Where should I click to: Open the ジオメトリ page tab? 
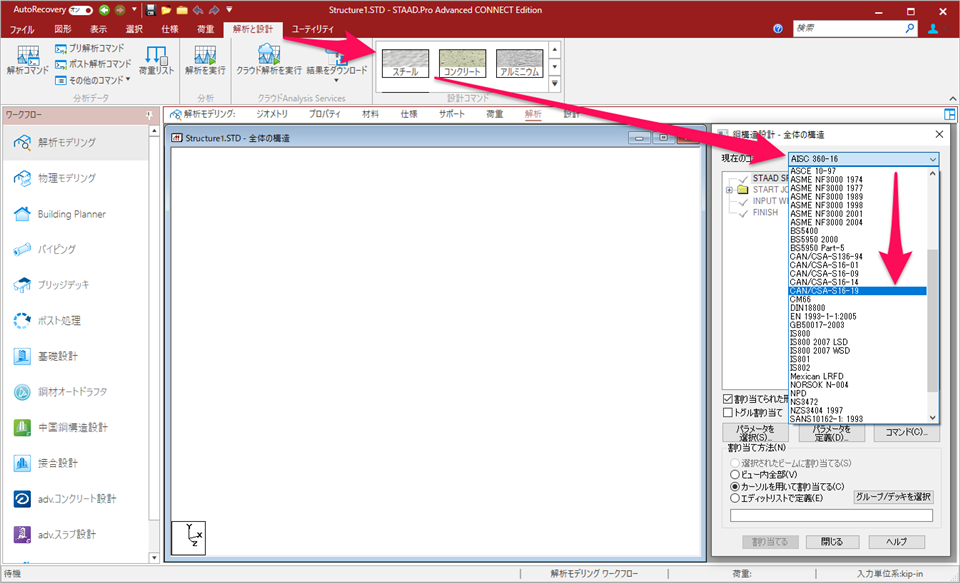click(272, 114)
